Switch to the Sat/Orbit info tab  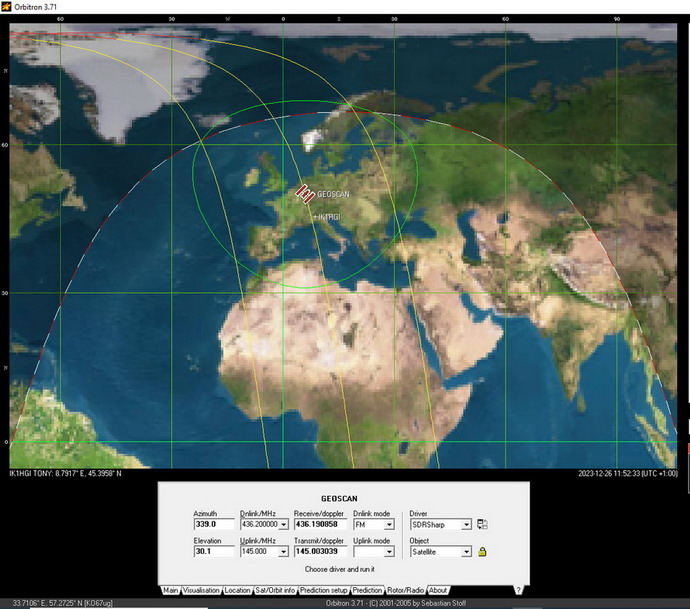click(x=275, y=591)
